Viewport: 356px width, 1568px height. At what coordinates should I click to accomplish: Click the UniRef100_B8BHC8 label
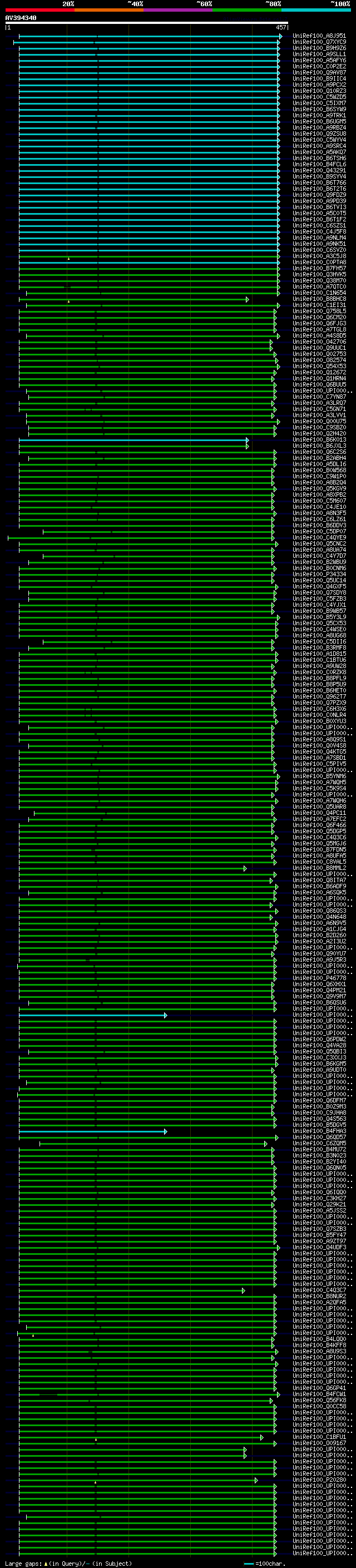click(x=319, y=299)
